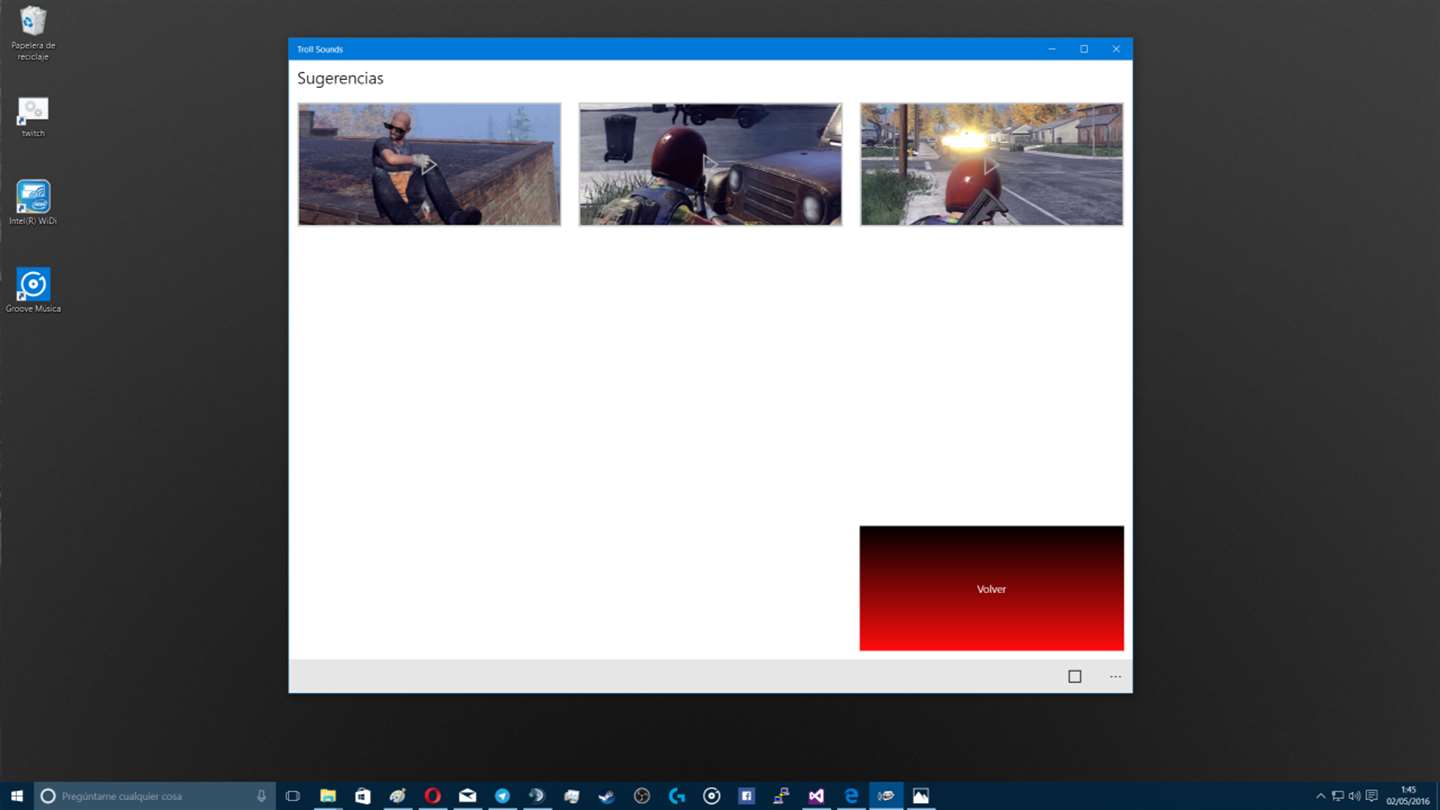The image size is (1440, 810).
Task: Show hidden system tray icons
Action: point(1320,796)
